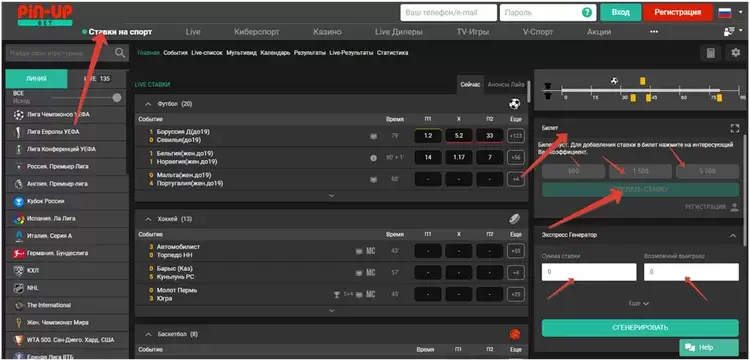The image size is (750, 361).
Task: Switch to the Сейчас tab
Action: click(x=470, y=84)
